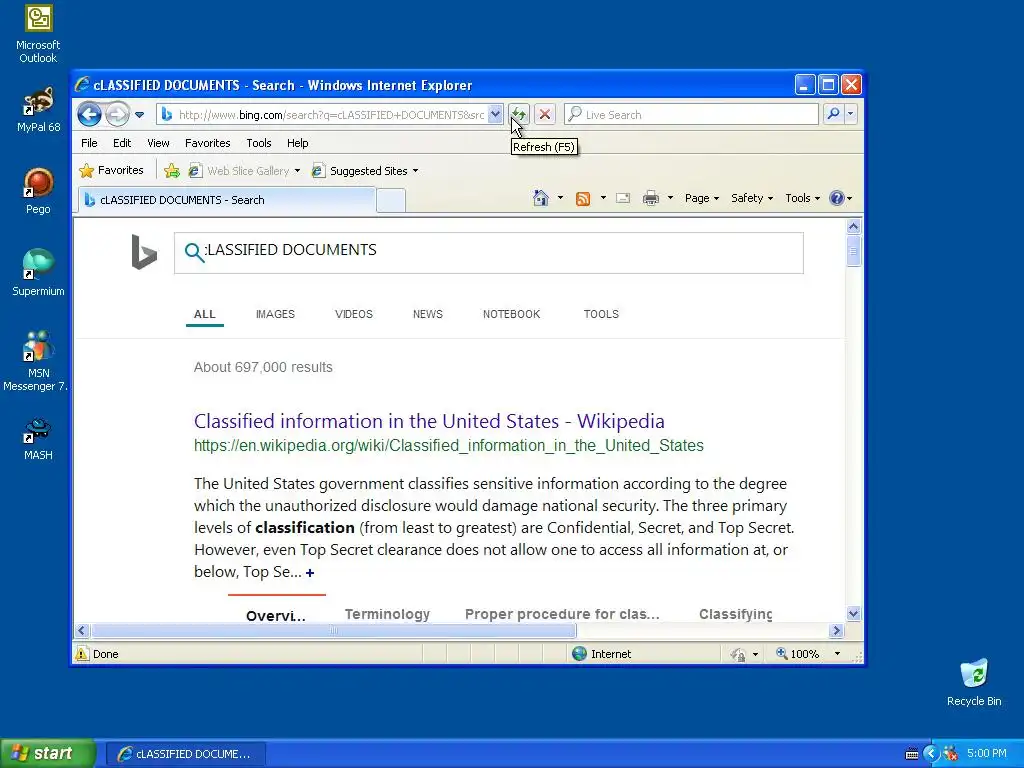
Task: Click the vertical scrollbar up arrow
Action: pyautogui.click(x=854, y=227)
